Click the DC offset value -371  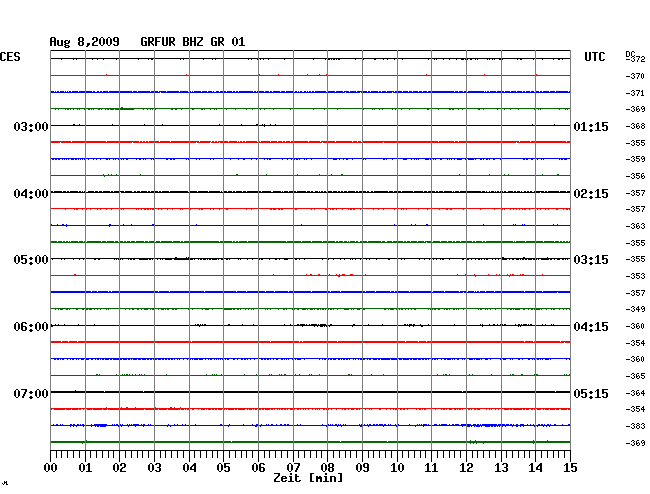[635, 93]
